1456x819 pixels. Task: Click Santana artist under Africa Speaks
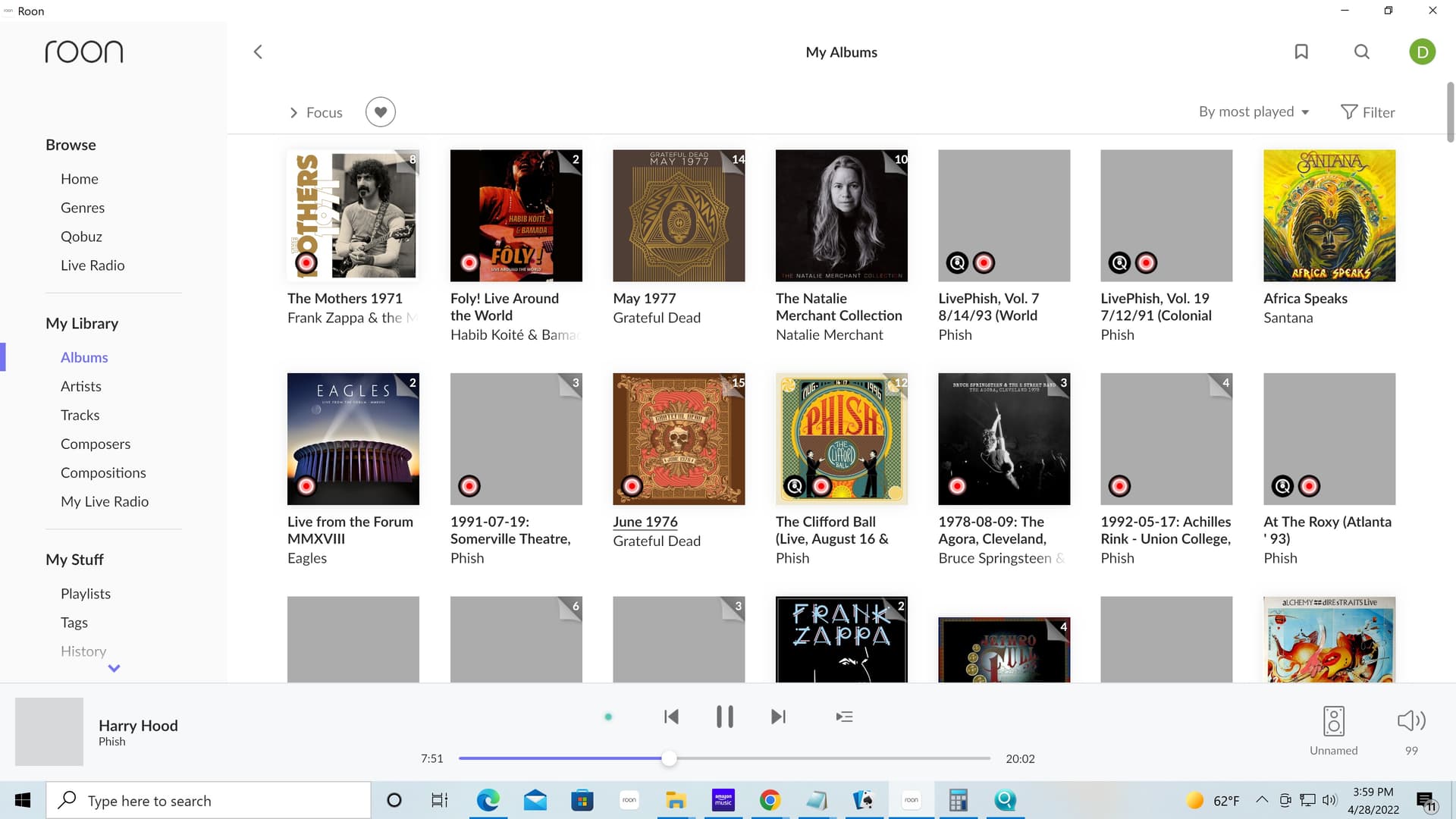coord(1288,318)
